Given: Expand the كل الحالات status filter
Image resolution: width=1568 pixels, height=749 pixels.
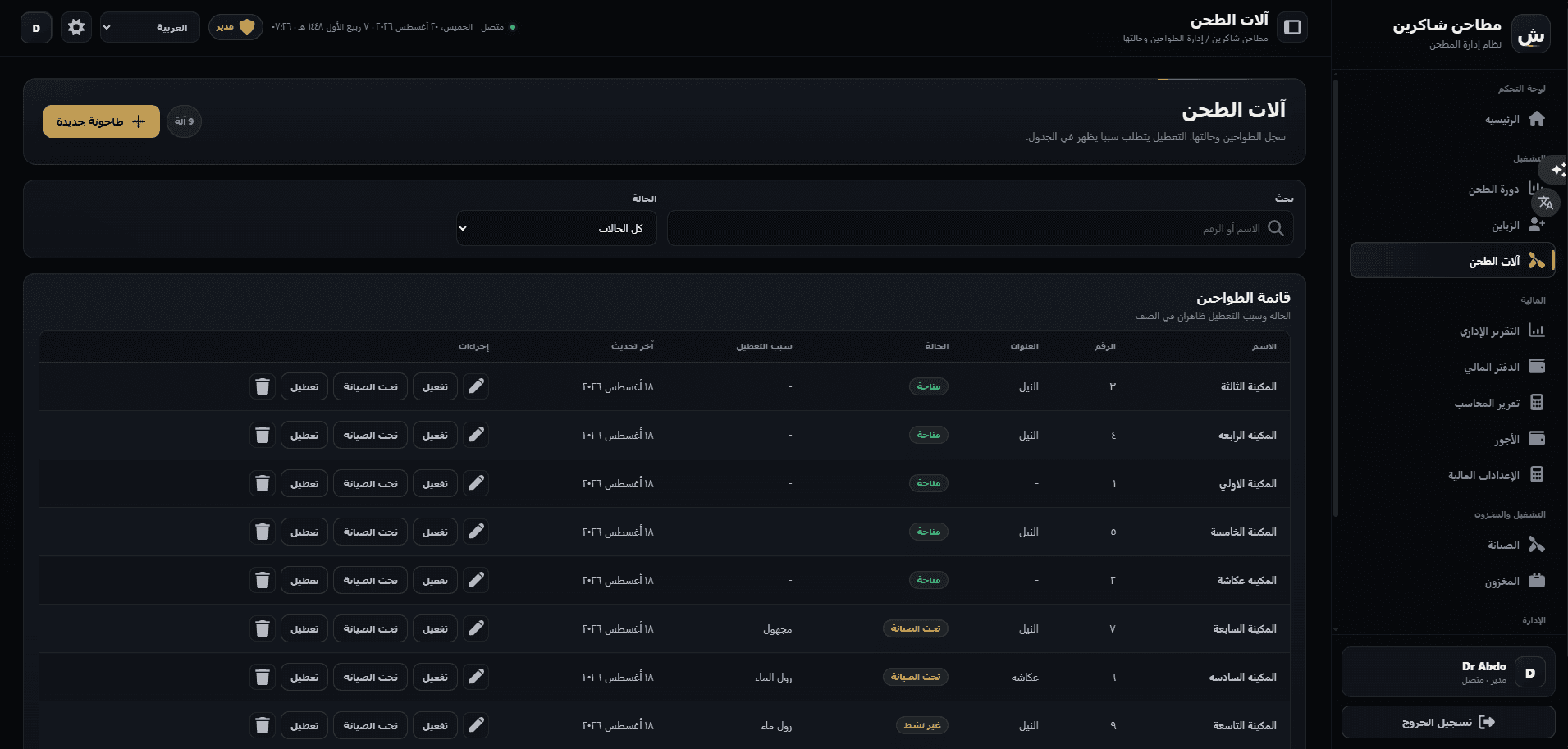Looking at the screenshot, I should tap(556, 228).
